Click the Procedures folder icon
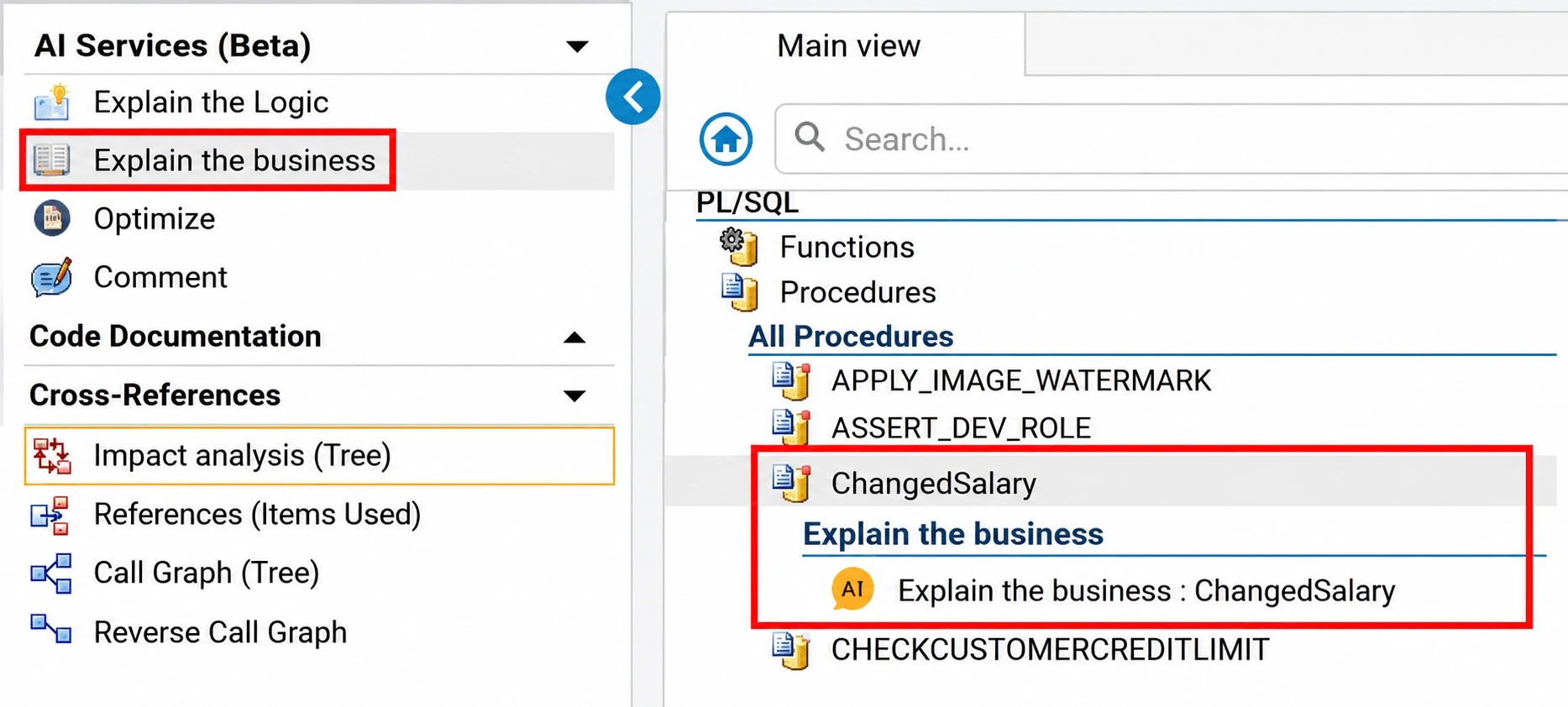The image size is (1568, 707). [x=739, y=291]
